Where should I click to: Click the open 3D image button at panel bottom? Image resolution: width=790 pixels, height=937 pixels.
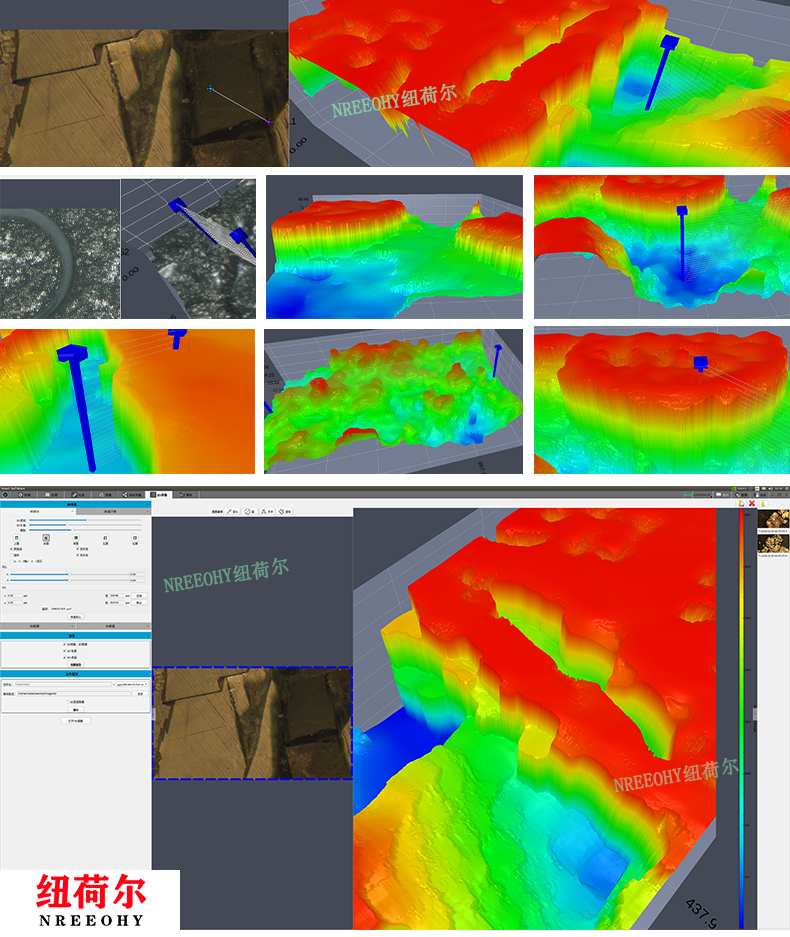75,721
